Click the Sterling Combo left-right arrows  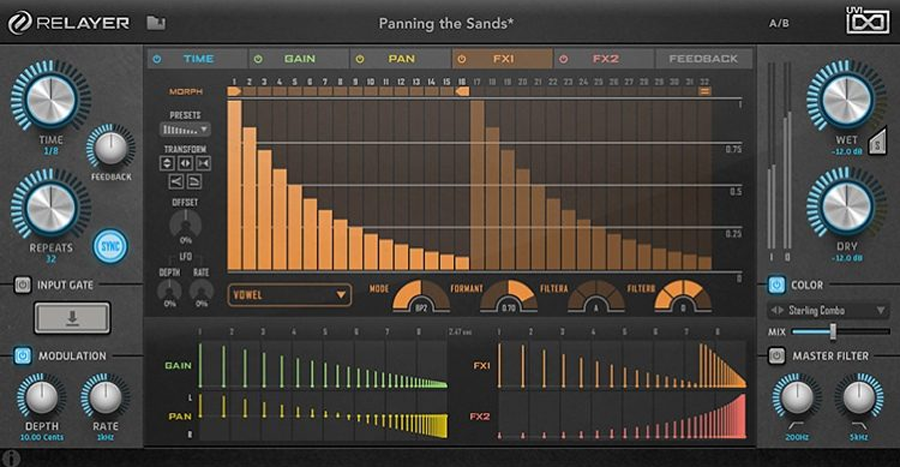(777, 310)
